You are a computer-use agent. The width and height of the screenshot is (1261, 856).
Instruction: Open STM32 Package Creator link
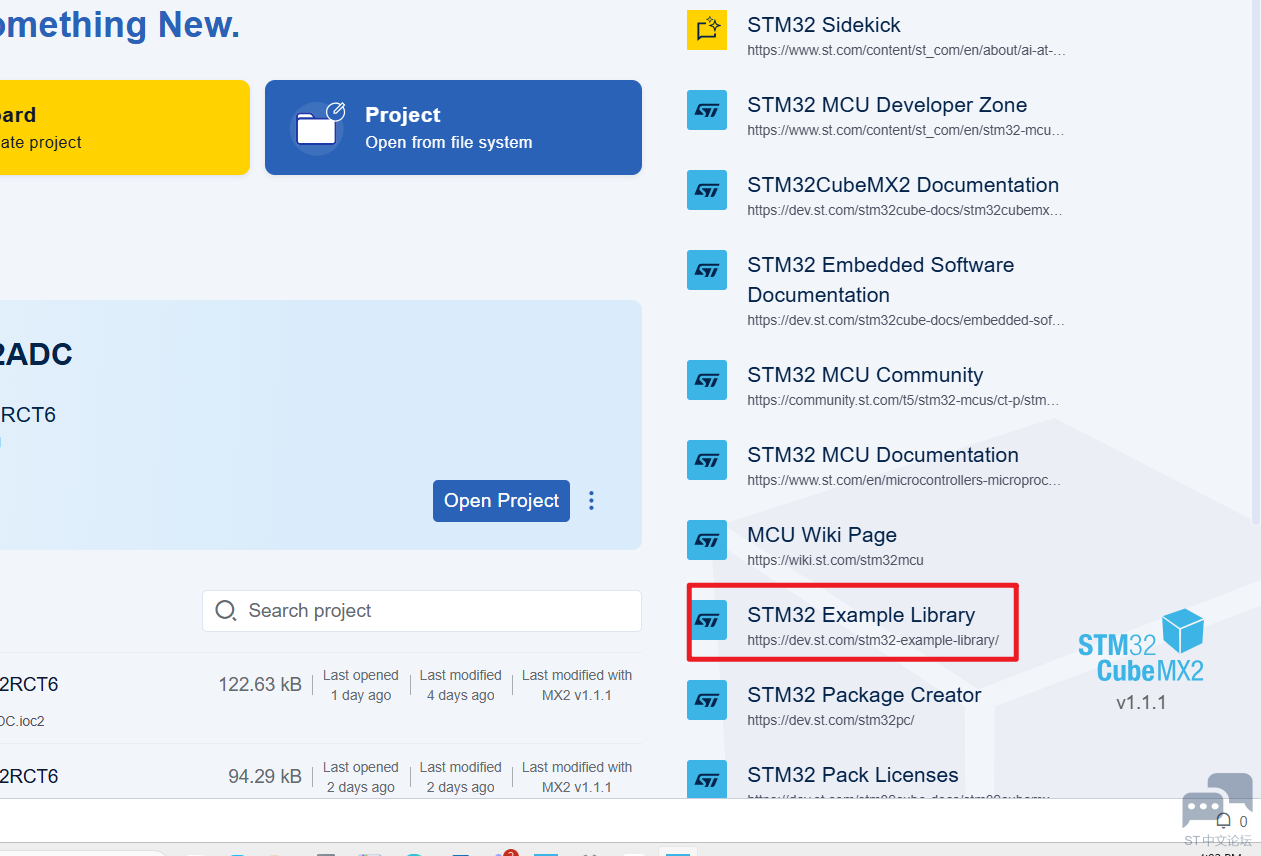coord(864,695)
